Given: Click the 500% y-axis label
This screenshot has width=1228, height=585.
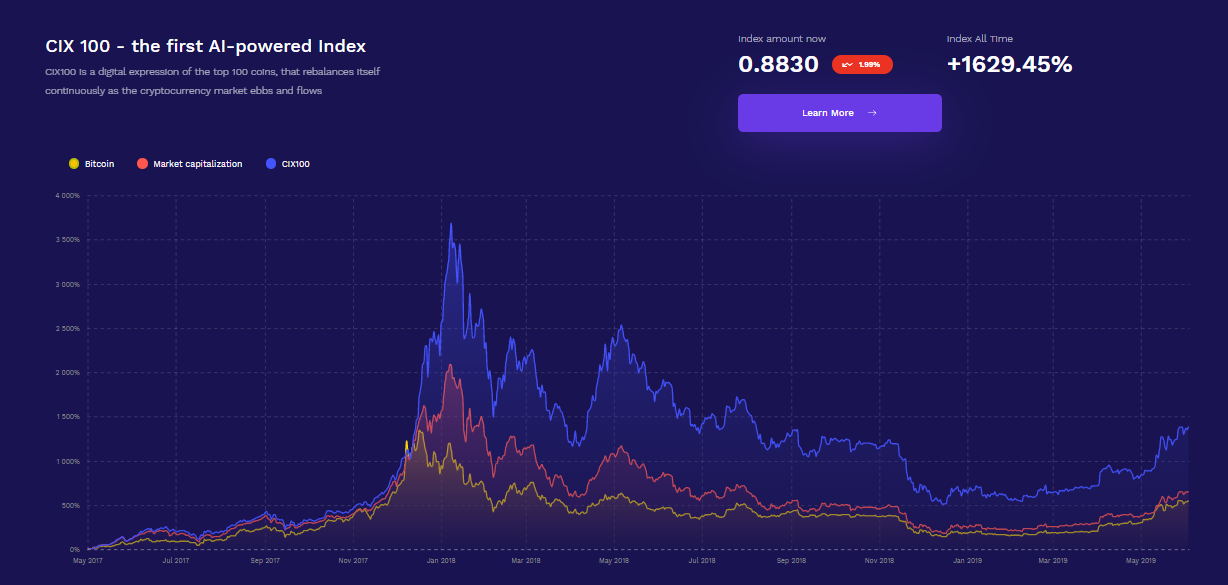Looking at the screenshot, I should click(x=70, y=505).
